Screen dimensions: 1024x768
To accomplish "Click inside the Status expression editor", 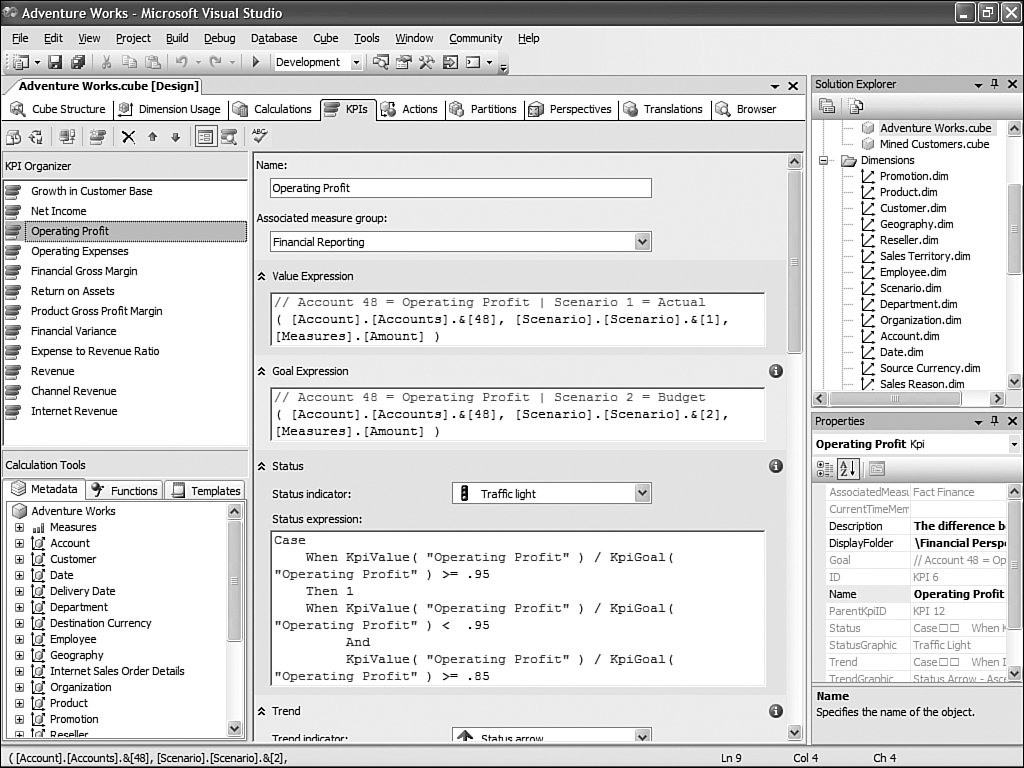I will pos(517,608).
